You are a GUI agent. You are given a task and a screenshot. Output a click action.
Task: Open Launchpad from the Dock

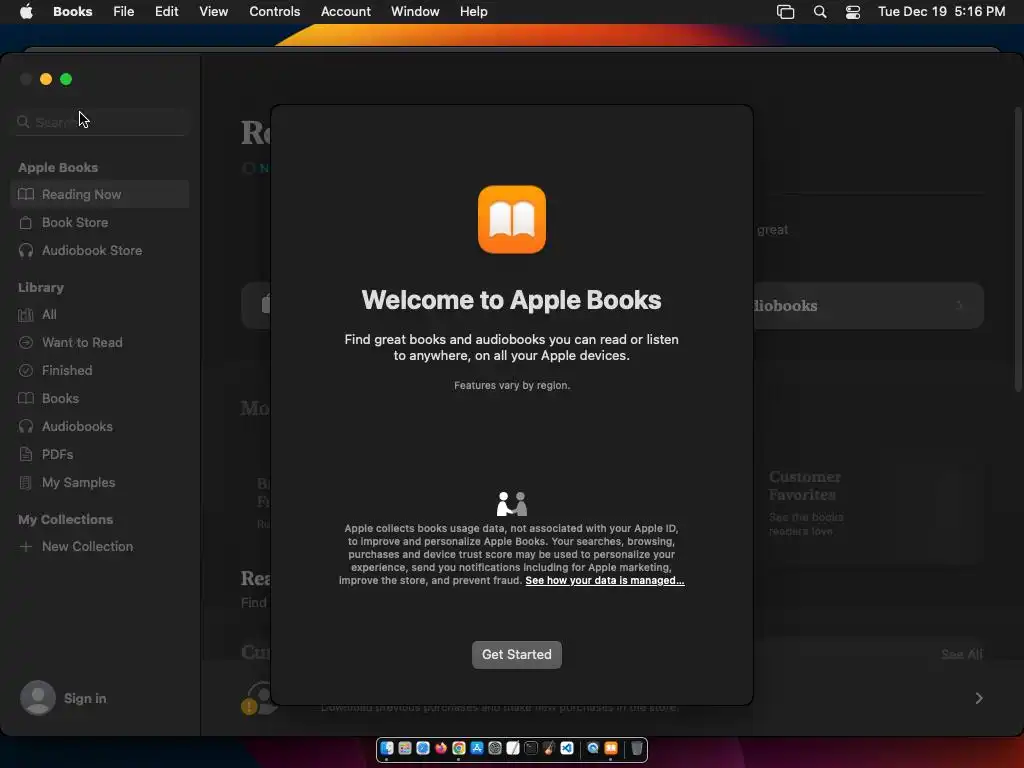point(405,748)
